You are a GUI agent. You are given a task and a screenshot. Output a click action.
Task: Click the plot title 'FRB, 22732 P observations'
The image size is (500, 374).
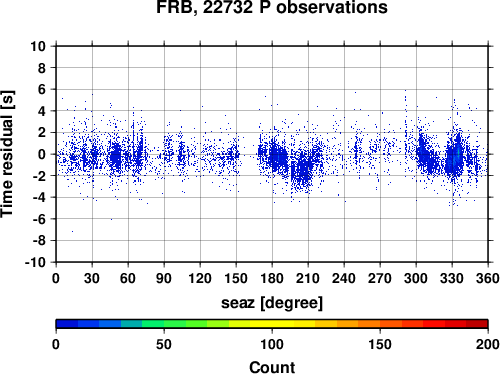(272, 7)
